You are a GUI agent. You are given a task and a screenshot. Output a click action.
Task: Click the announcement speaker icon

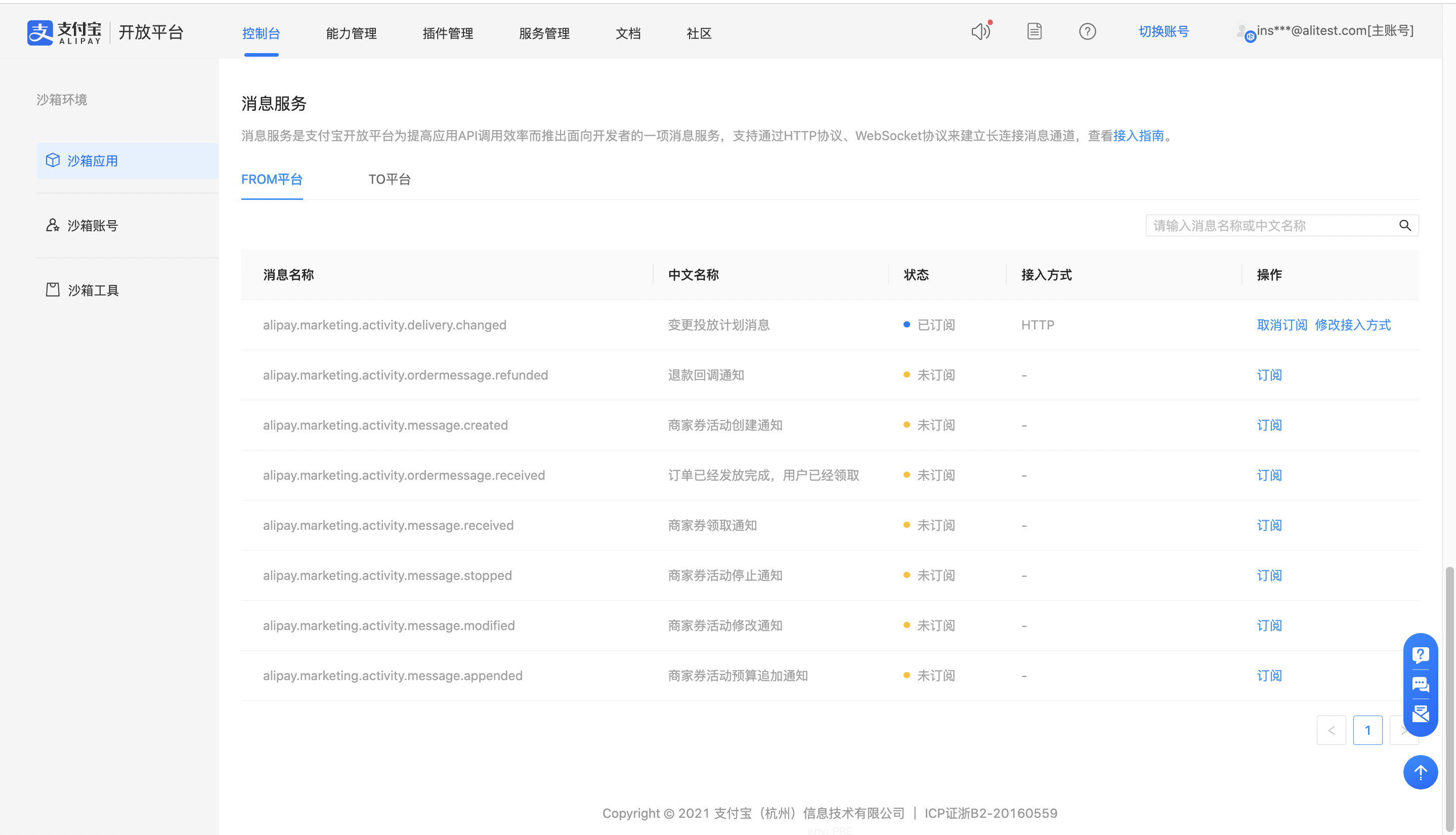(x=980, y=31)
